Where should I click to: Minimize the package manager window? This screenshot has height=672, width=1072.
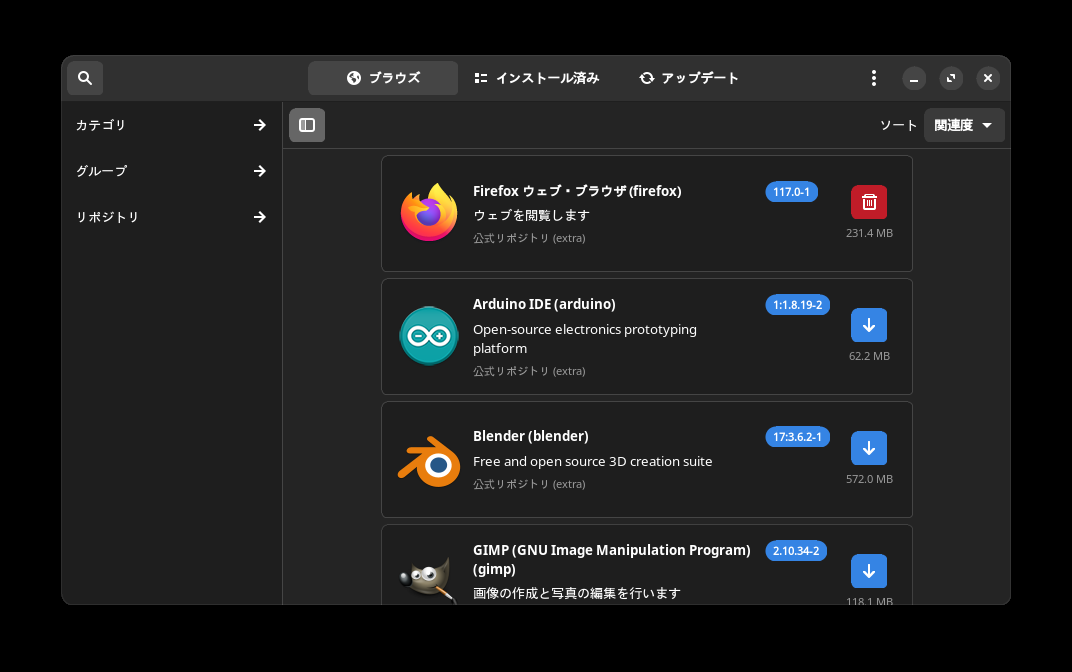(x=914, y=78)
